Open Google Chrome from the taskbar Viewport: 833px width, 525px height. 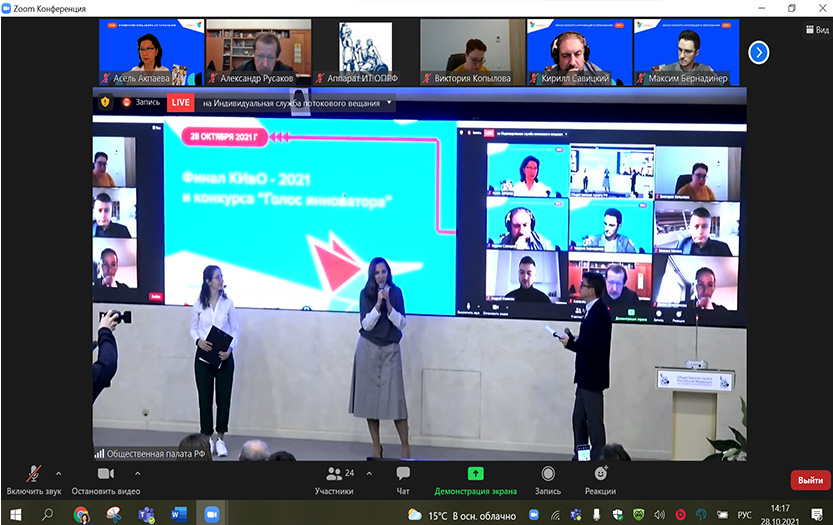point(81,514)
